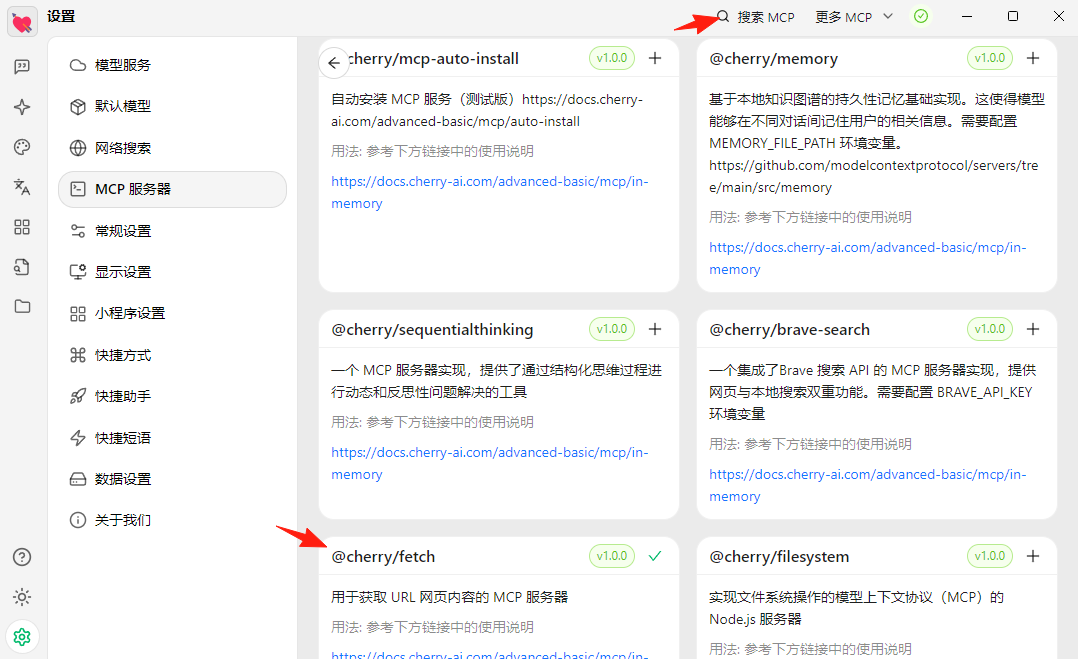The image size is (1078, 659).
Task: Select 数据设置 settings menu item
Action: pyautogui.click(x=173, y=479)
